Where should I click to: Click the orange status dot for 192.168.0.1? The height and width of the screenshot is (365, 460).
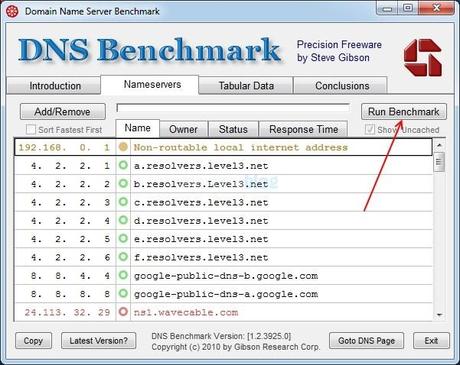tap(123, 147)
